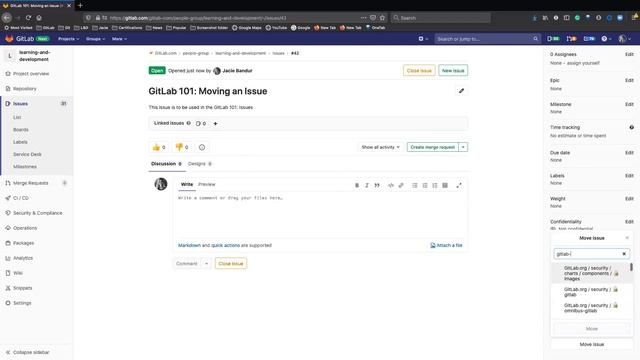Edit Assignees in right sidebar
The image size is (640, 360).
pos(629,54)
